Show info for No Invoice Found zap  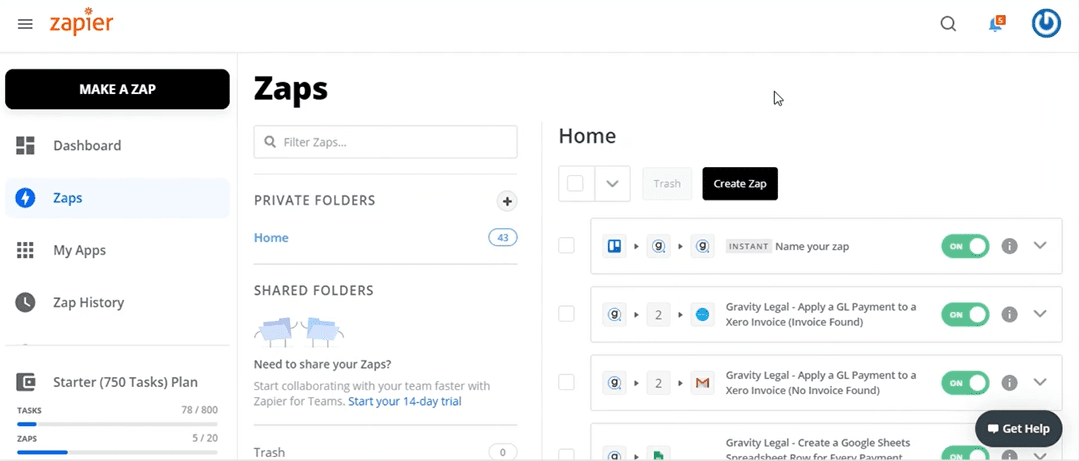[1009, 383]
